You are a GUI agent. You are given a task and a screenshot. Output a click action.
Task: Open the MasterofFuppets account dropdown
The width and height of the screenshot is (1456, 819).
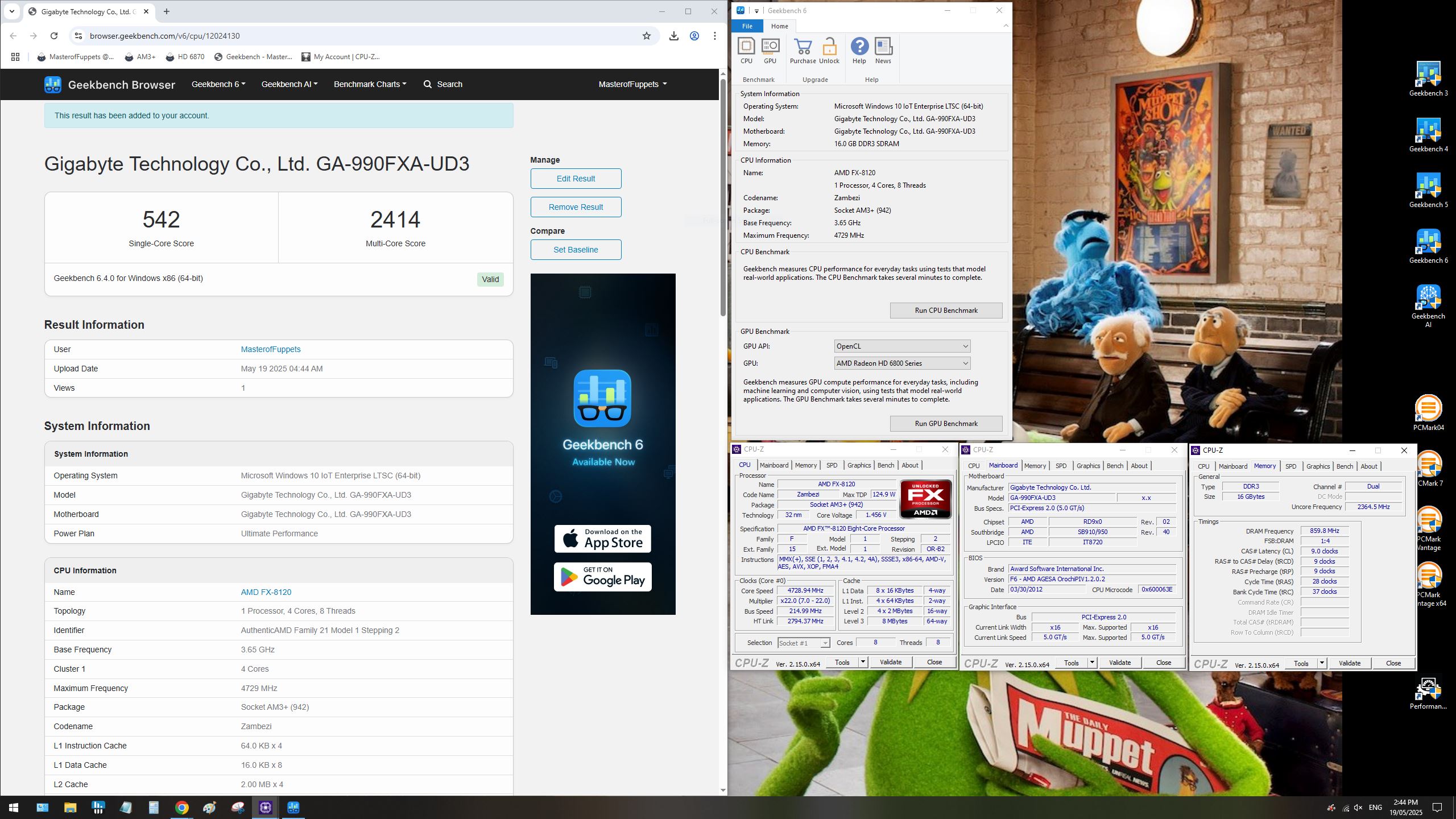tap(632, 84)
